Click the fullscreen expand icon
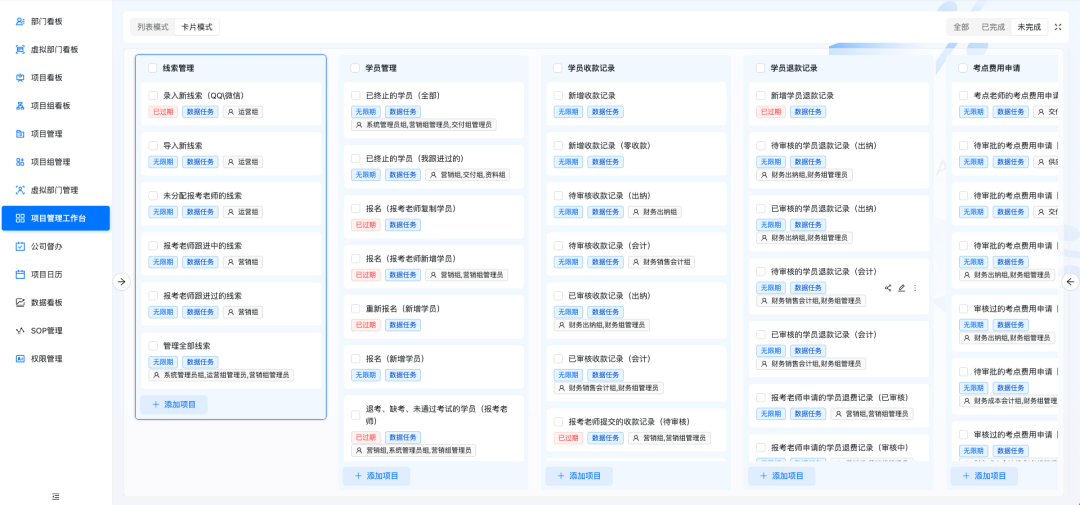1080x505 pixels. [x=1059, y=27]
